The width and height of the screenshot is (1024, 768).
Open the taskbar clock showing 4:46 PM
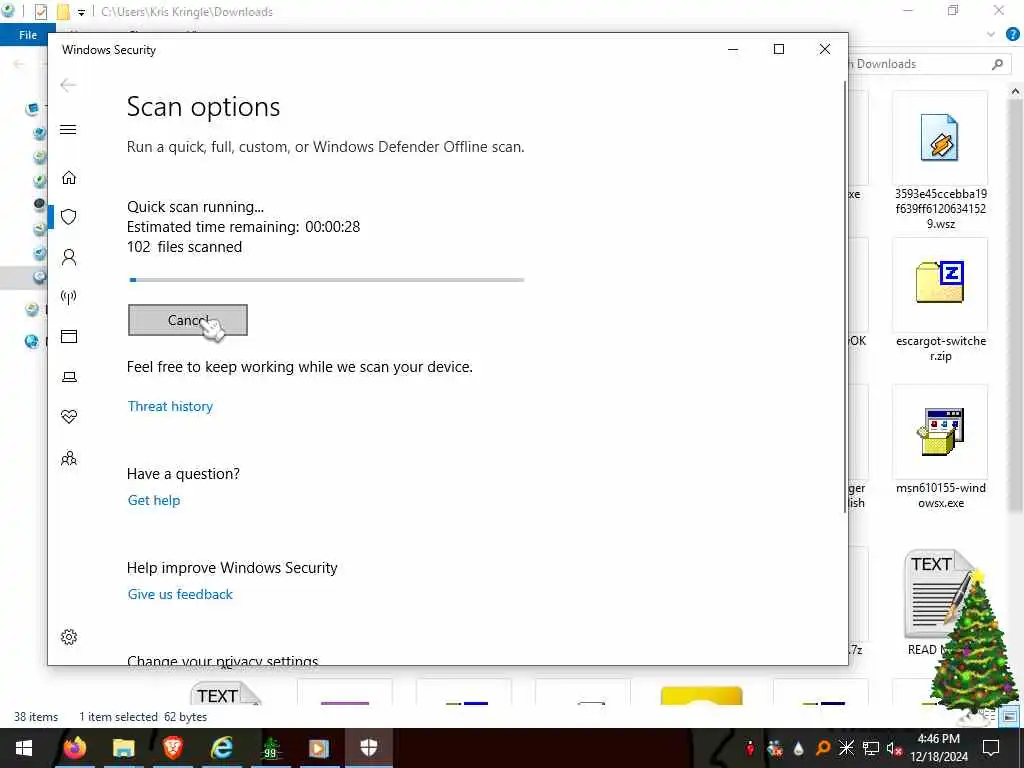click(938, 748)
